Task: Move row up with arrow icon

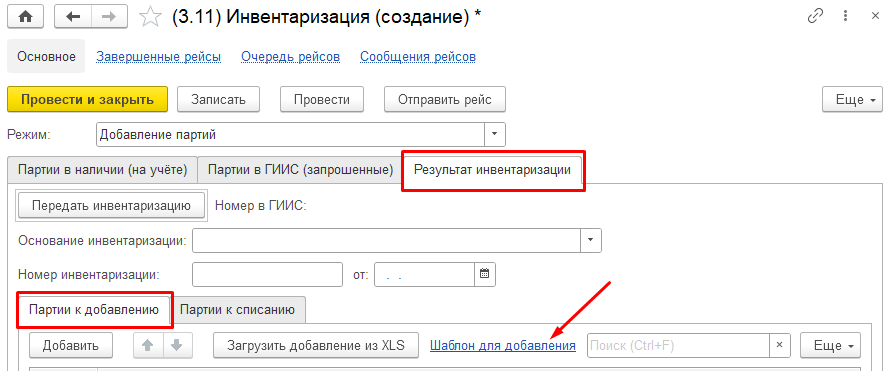Action: pos(148,345)
